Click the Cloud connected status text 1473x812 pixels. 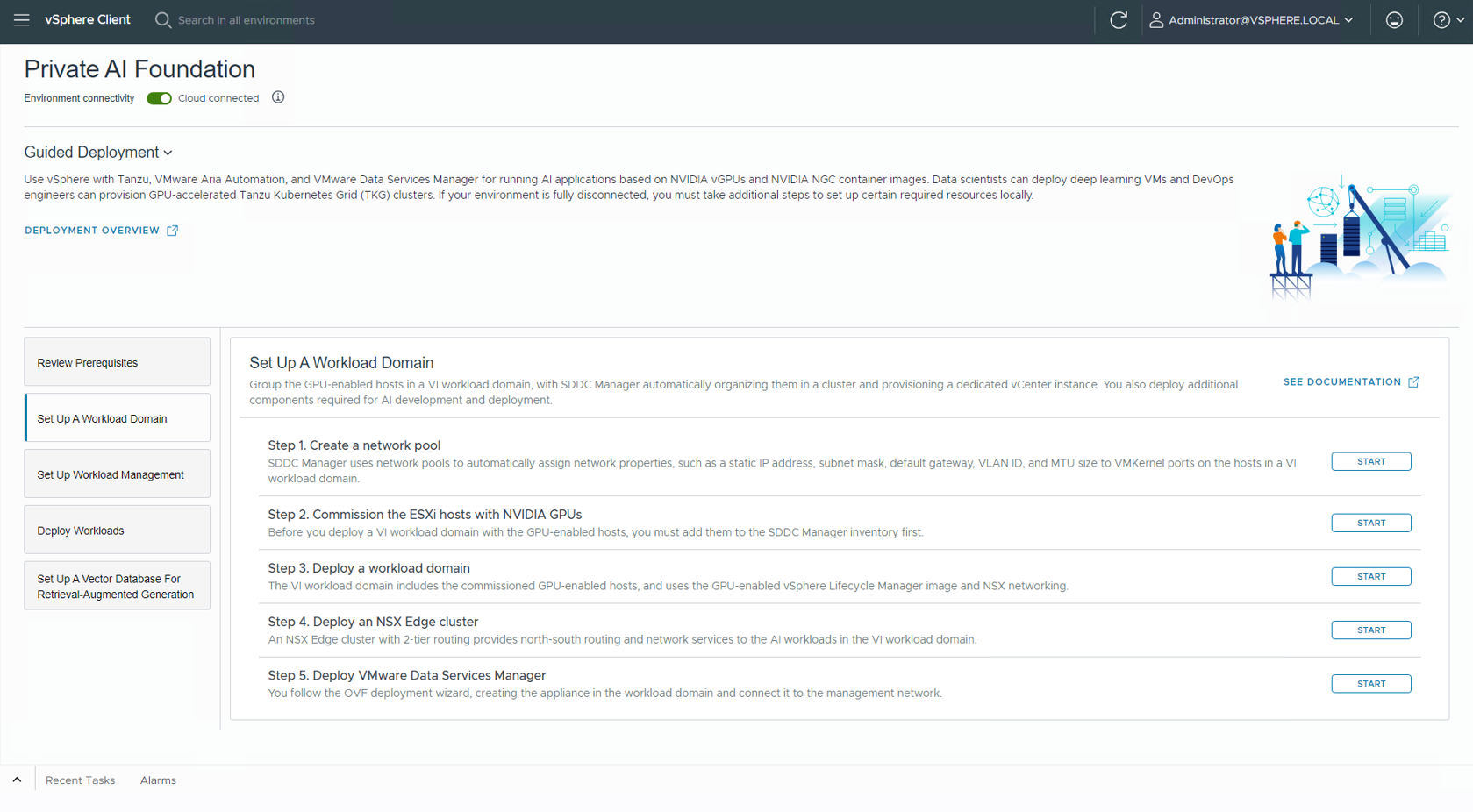218,98
